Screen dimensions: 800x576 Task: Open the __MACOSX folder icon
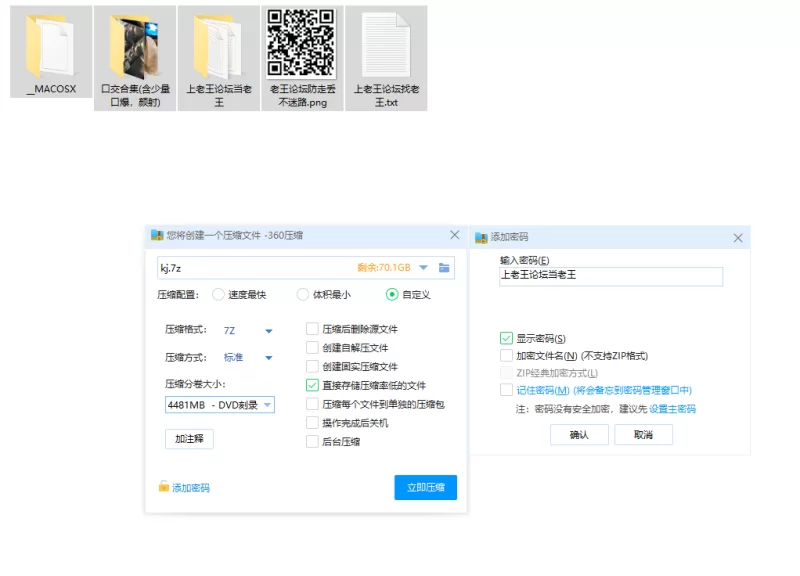point(50,46)
